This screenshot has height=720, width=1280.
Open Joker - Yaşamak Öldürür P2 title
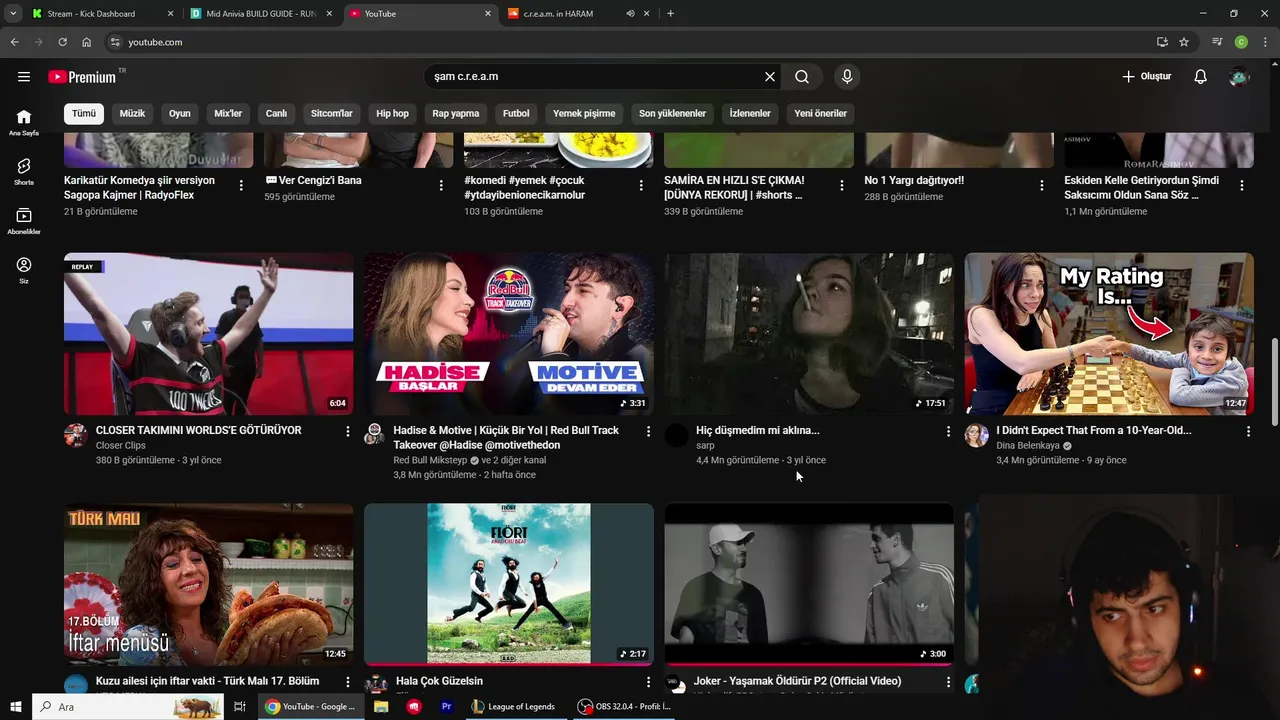point(798,681)
